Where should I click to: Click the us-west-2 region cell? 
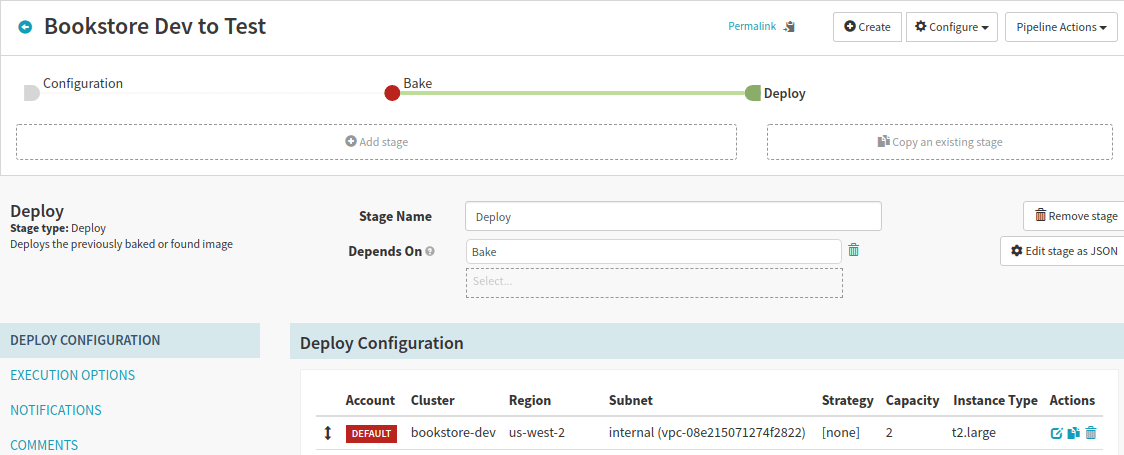tap(538, 433)
